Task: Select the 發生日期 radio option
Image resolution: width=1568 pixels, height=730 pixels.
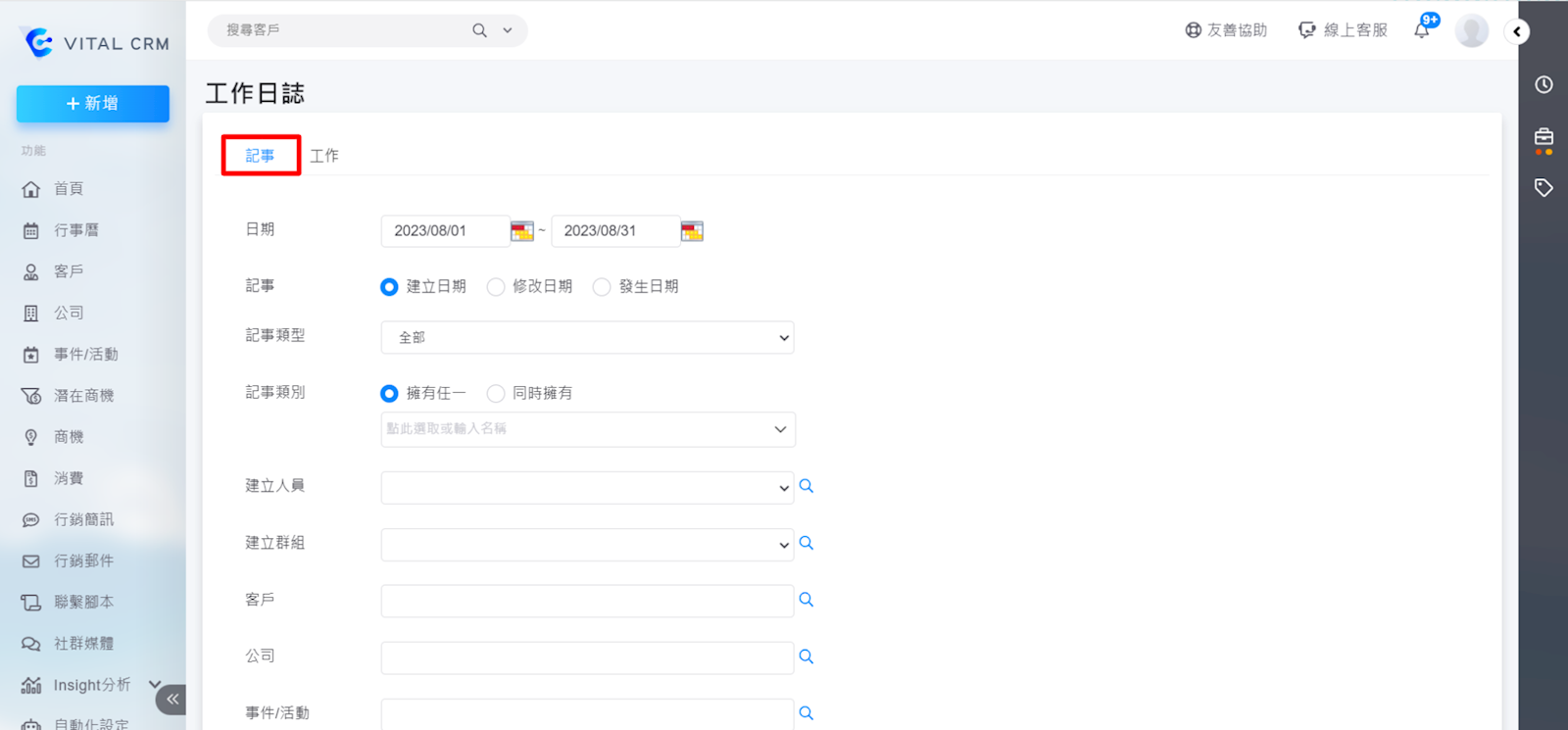Action: [x=602, y=287]
